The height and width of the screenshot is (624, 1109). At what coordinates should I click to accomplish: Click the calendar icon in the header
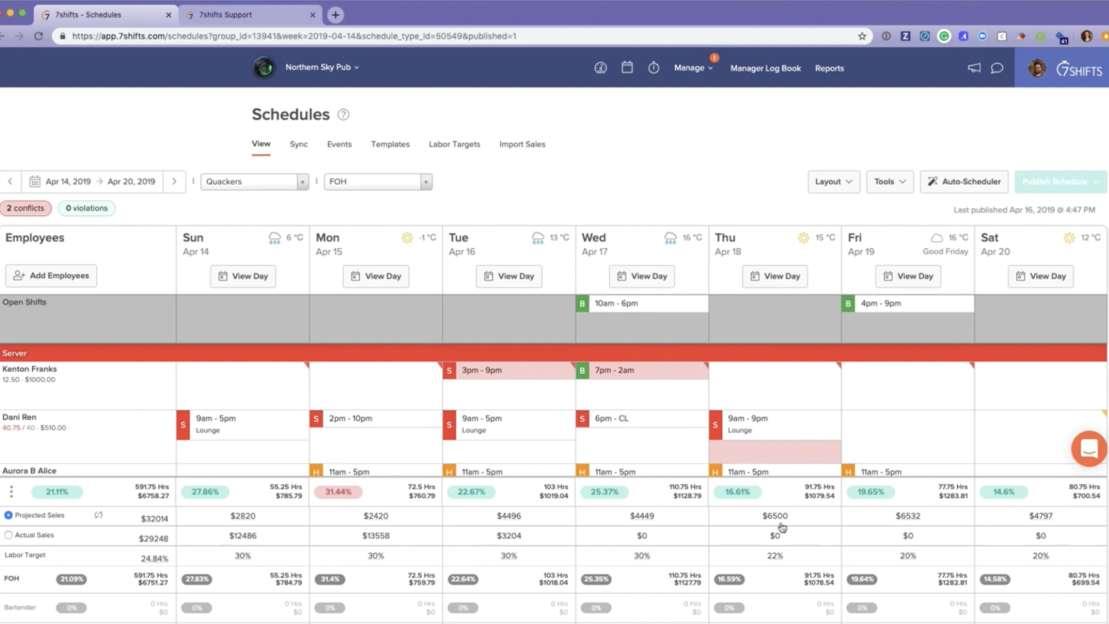(x=627, y=68)
